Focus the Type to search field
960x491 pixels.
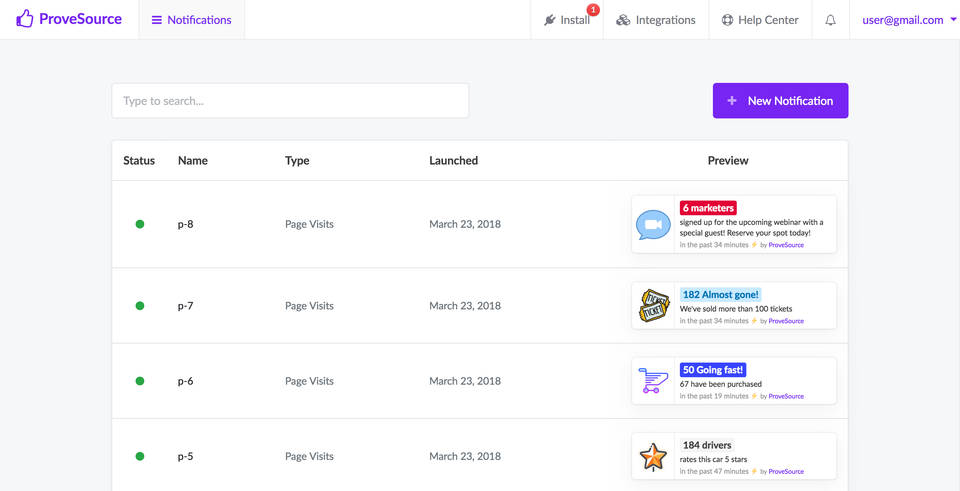(x=290, y=101)
